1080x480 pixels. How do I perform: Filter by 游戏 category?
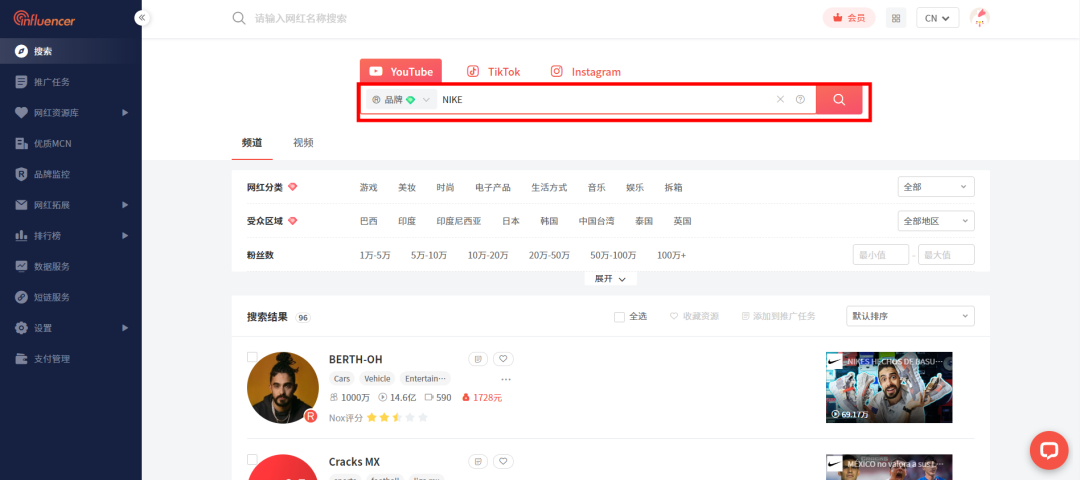(x=368, y=187)
